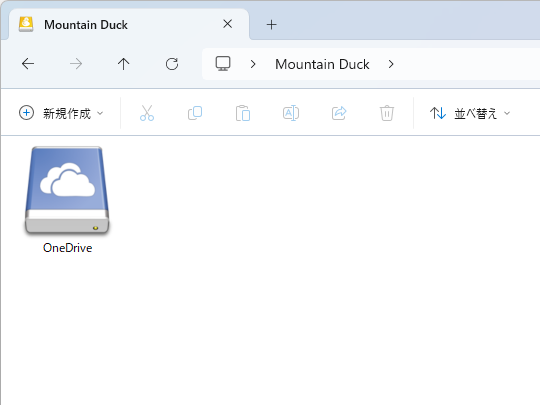Click the Delete trash can icon

tap(387, 113)
